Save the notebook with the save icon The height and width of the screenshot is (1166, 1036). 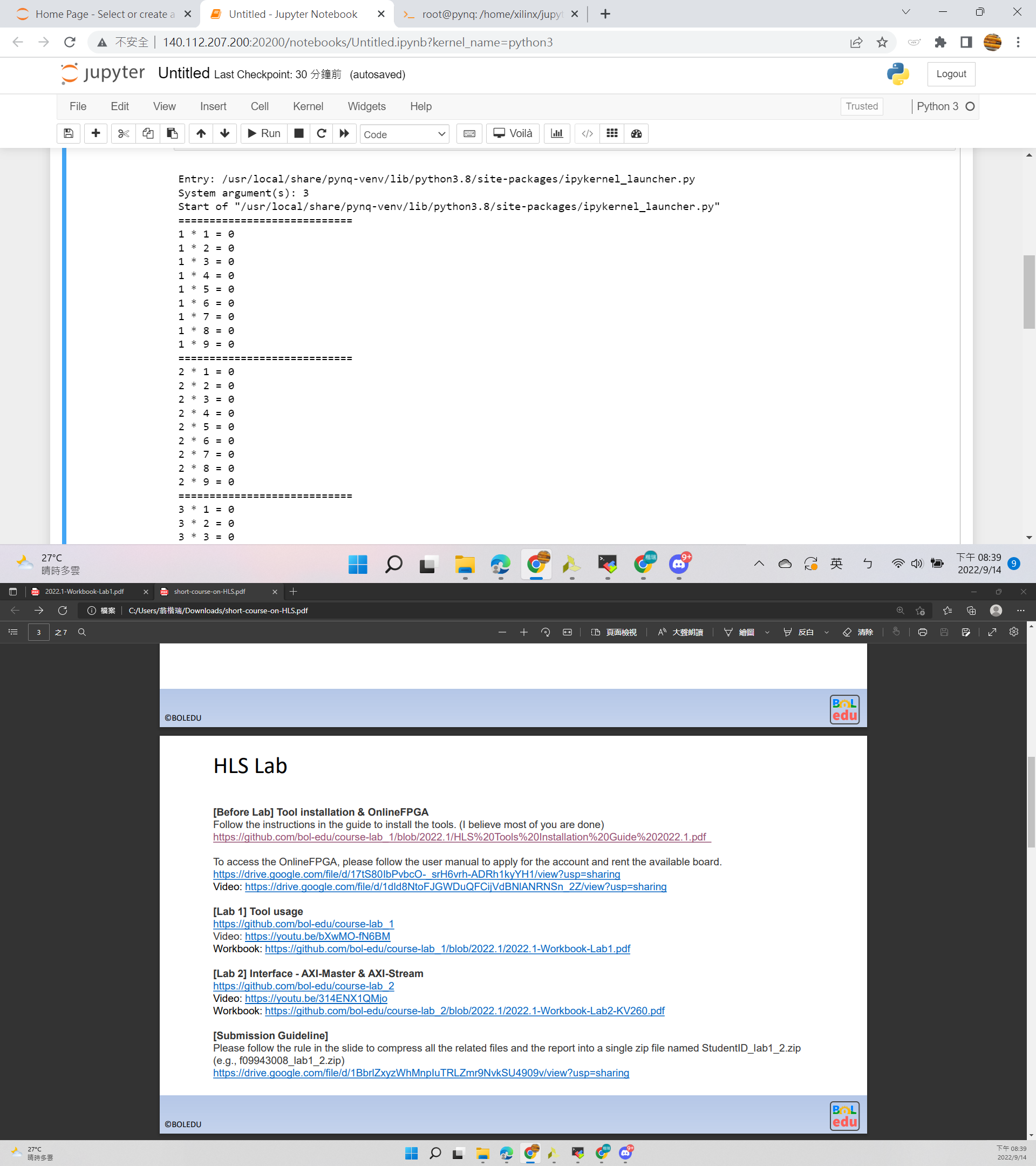(x=69, y=133)
